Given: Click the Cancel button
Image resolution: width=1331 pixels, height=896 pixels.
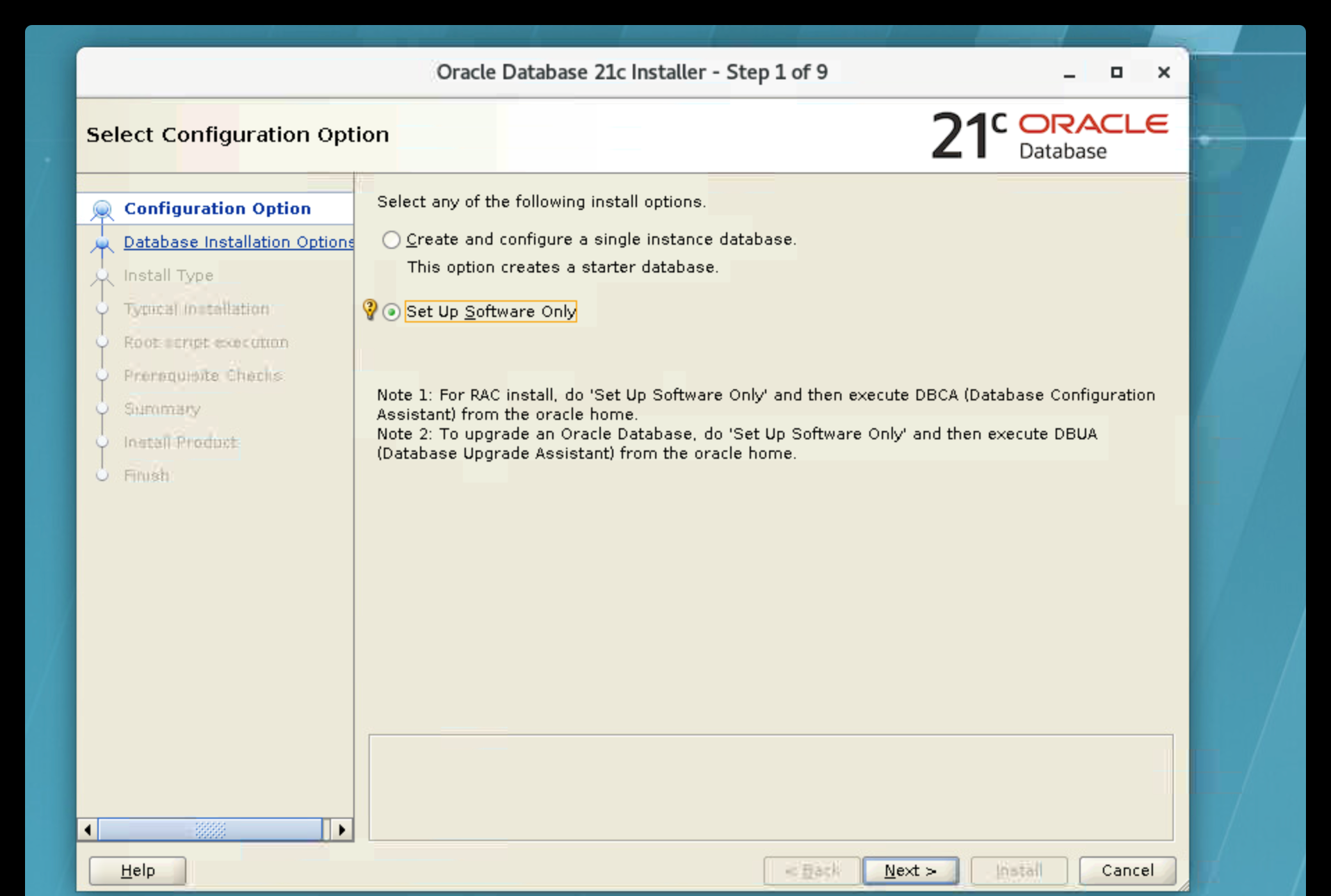Looking at the screenshot, I should click(1127, 870).
